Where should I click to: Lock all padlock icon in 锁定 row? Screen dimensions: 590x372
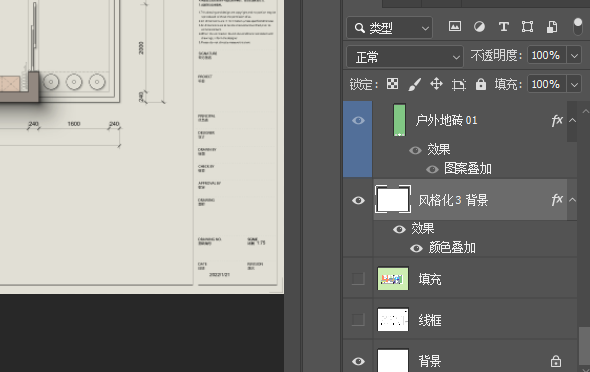[481, 84]
